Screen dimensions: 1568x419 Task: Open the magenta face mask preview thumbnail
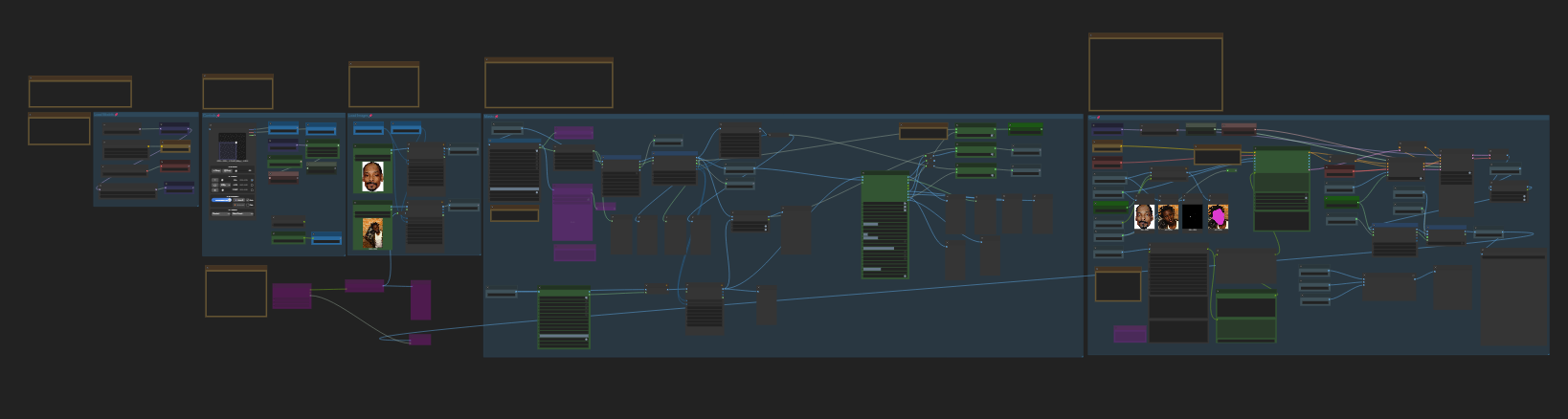1217,217
